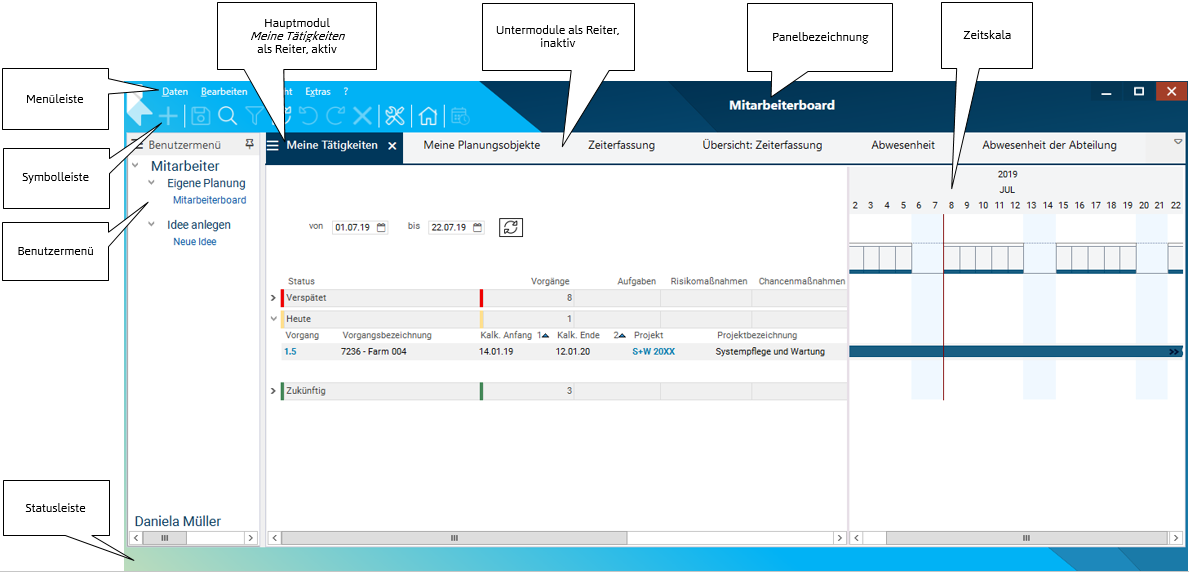
Task: Open the Abwesenheit der Abteilung tab
Action: 1049,145
